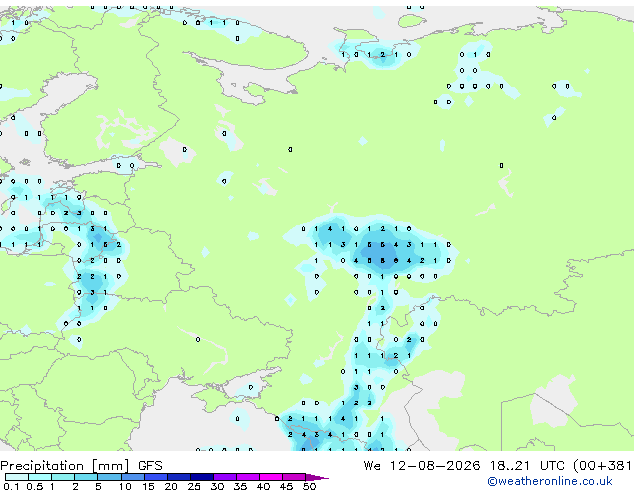
Task: Click the legend value '0.5'
Action: click(35, 486)
